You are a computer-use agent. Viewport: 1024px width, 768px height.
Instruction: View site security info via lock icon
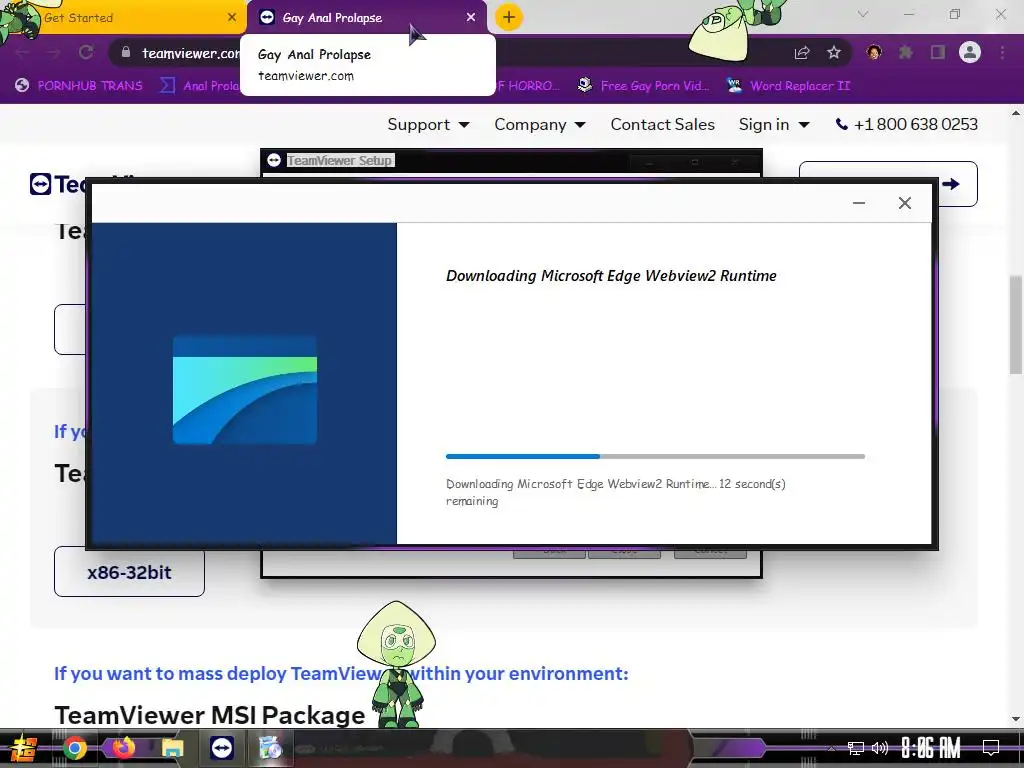(x=126, y=52)
